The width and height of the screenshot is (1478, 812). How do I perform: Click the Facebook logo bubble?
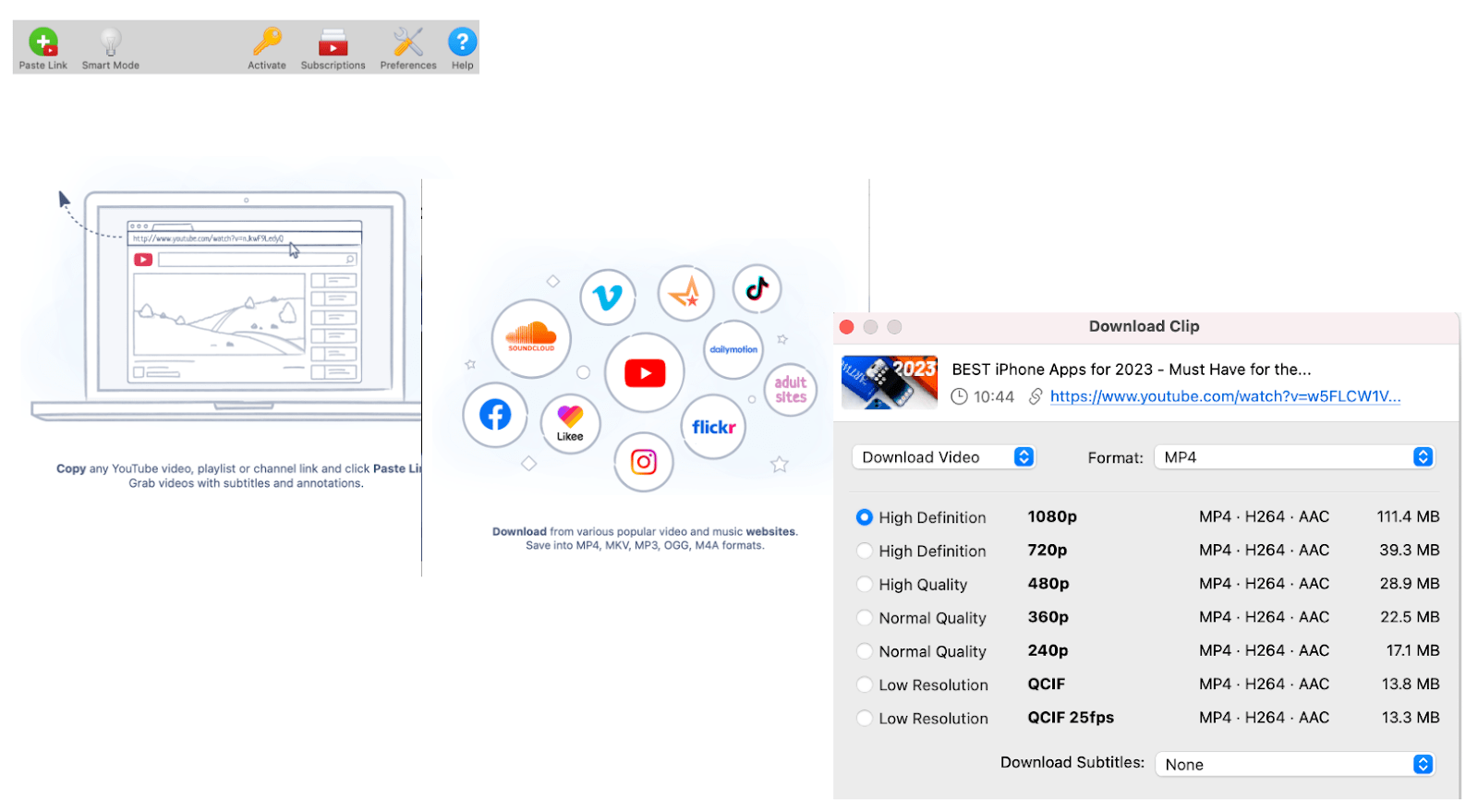[495, 415]
